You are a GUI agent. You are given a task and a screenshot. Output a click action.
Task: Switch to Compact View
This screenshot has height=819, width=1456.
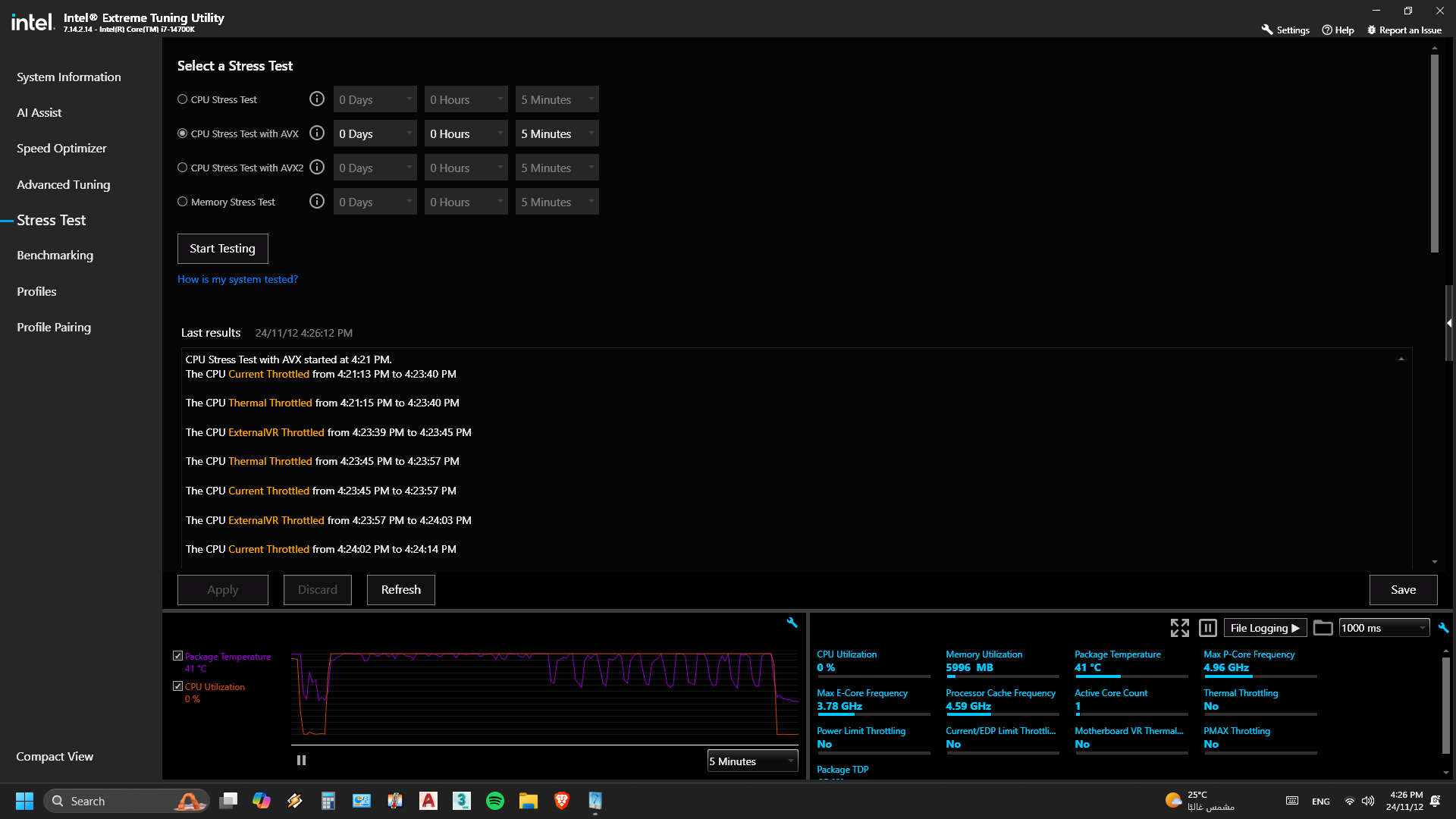point(55,756)
